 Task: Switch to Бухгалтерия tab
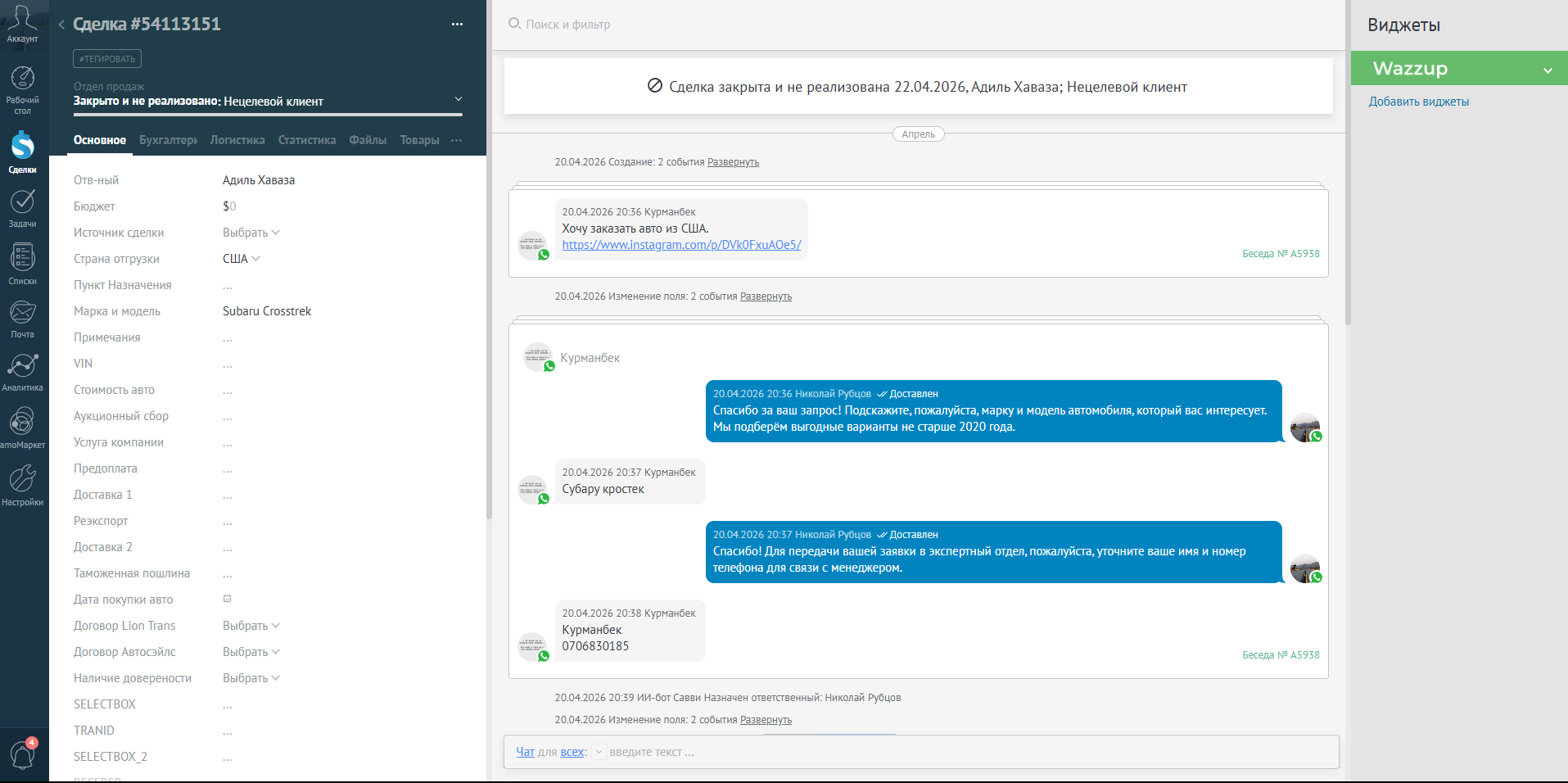168,140
